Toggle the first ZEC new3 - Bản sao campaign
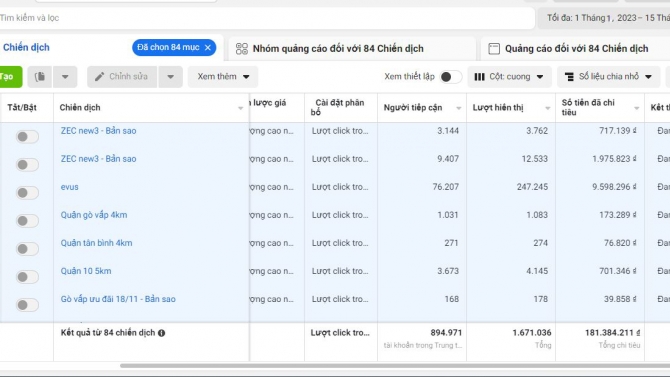Viewport: 670px width, 377px height. (27, 137)
